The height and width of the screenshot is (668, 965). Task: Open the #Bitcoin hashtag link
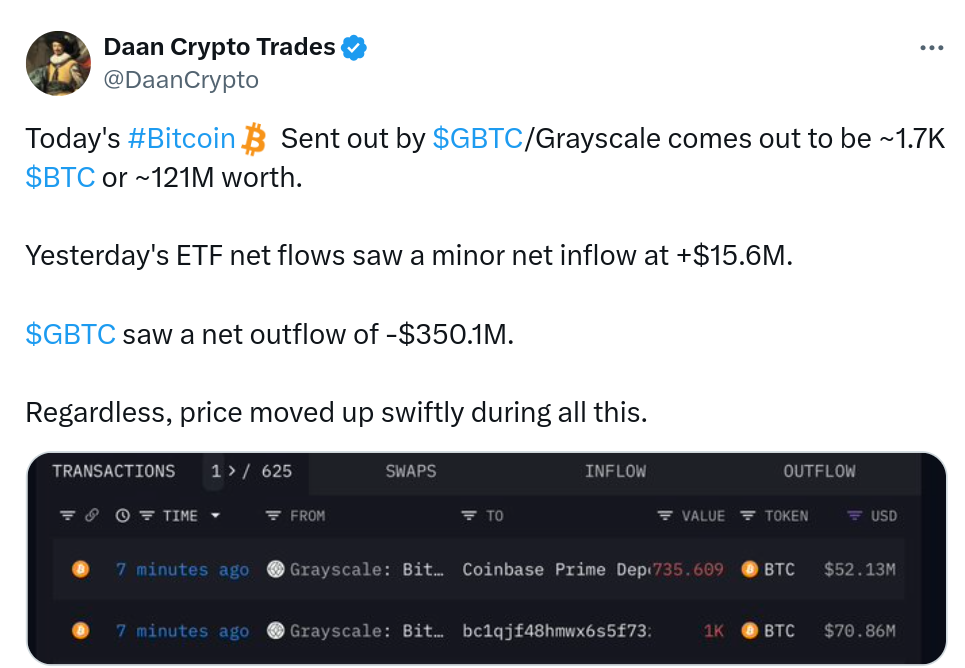(x=182, y=139)
